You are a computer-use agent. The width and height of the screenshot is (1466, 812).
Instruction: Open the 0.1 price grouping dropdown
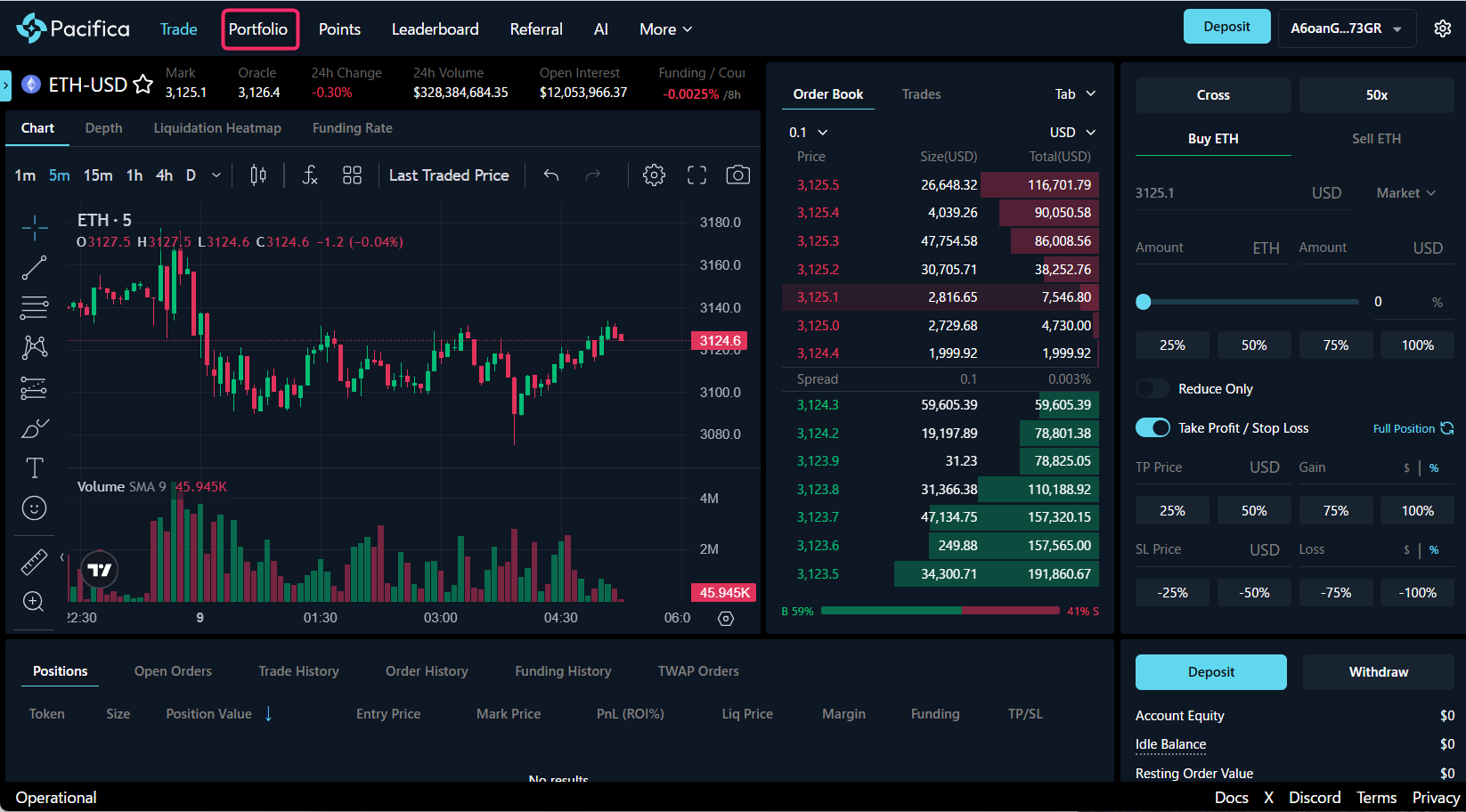click(808, 133)
